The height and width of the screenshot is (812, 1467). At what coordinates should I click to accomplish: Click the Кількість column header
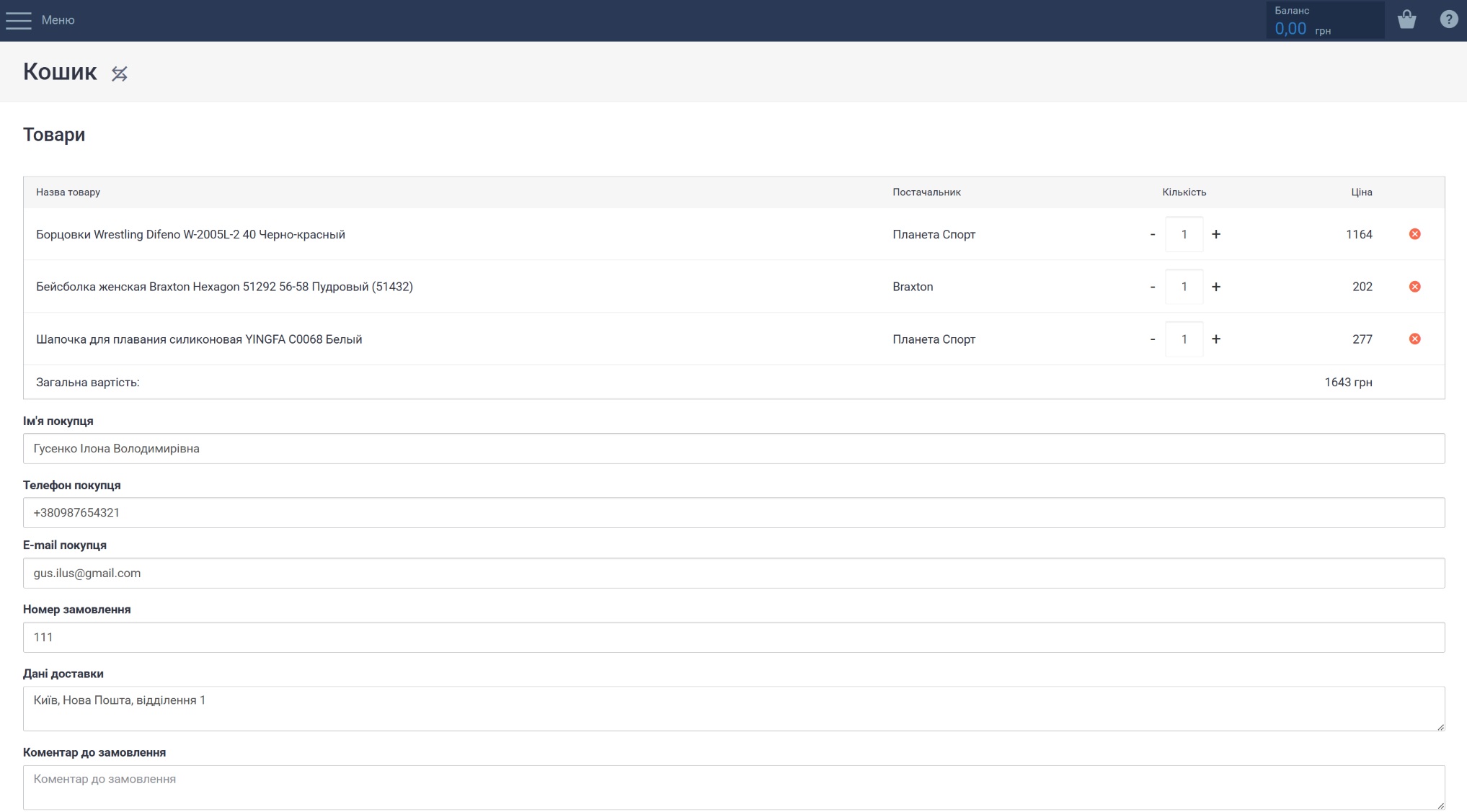click(x=1184, y=192)
